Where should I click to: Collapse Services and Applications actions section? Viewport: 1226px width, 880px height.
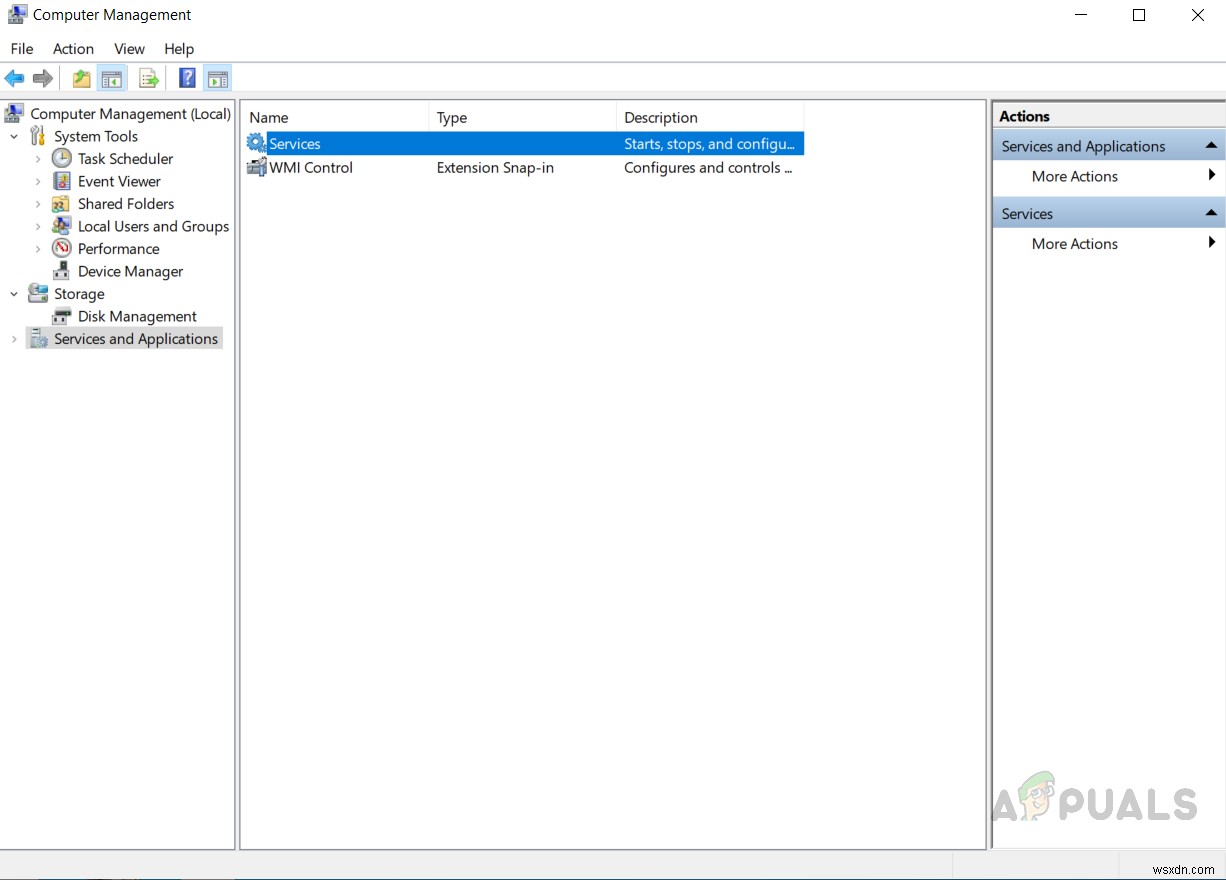pyautogui.click(x=1211, y=146)
